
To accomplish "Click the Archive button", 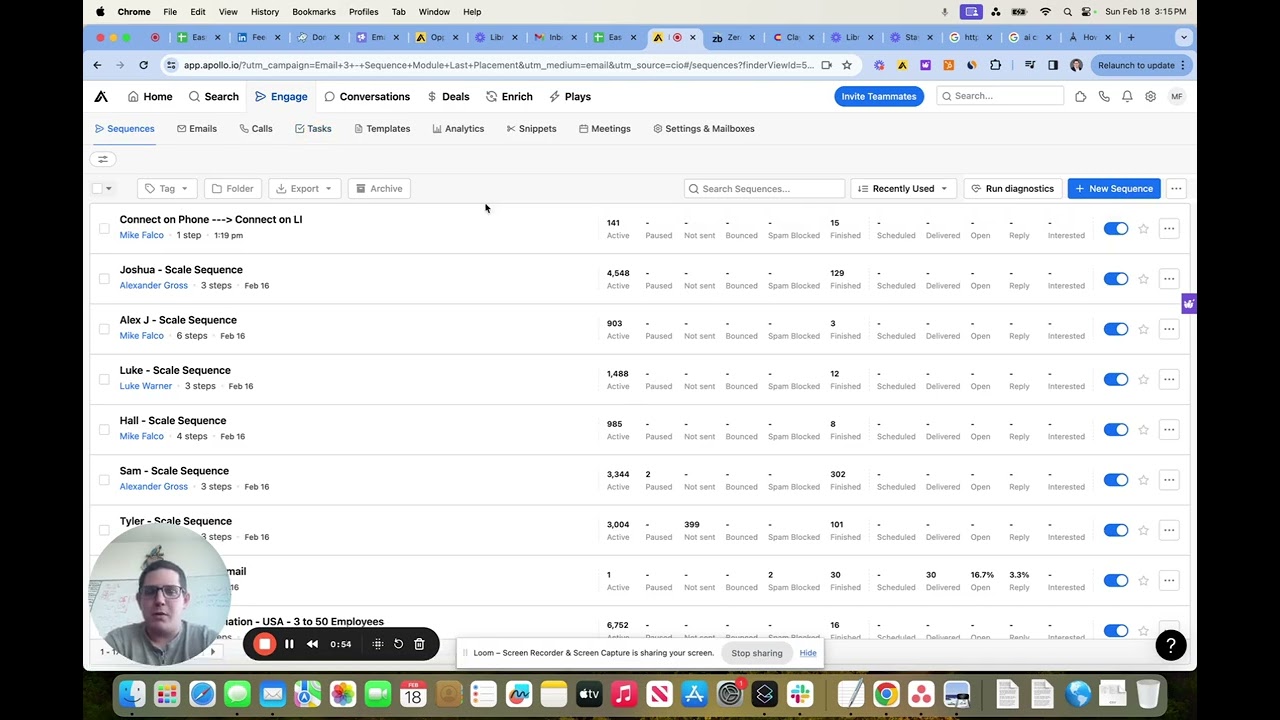I will (379, 188).
